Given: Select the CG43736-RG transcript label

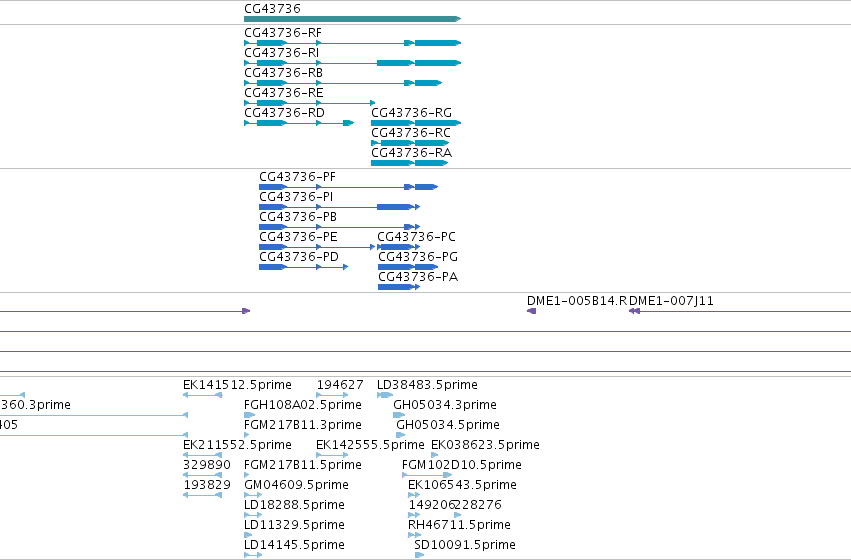Looking at the screenshot, I should (411, 113).
